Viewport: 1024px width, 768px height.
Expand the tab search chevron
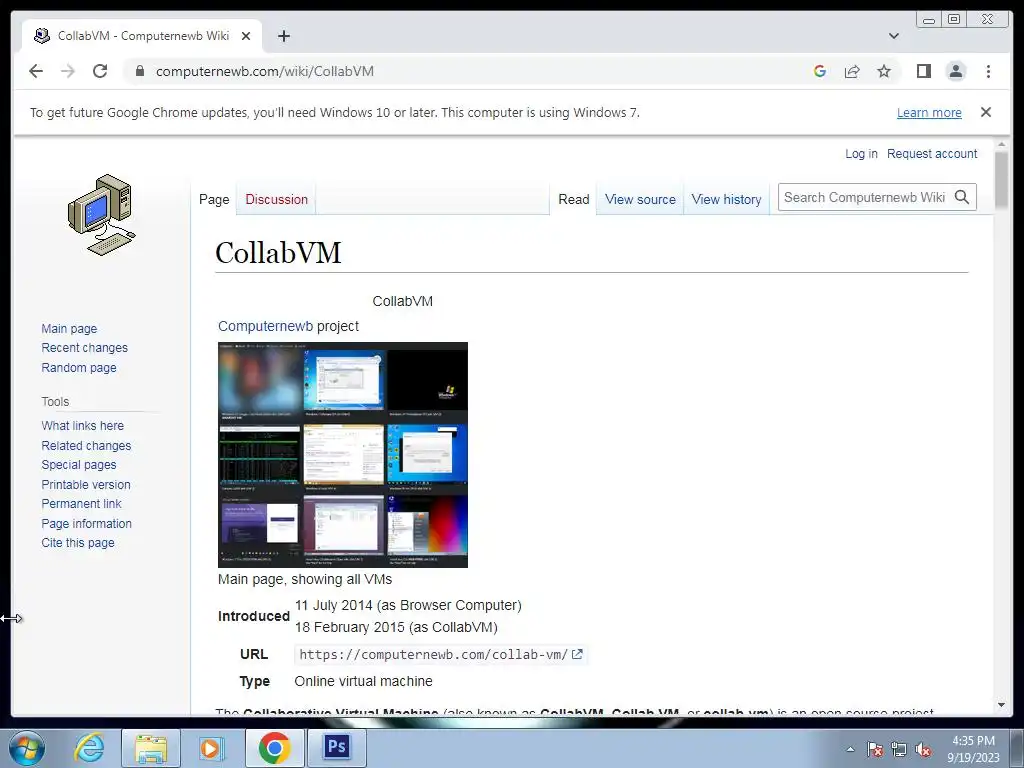(x=894, y=36)
